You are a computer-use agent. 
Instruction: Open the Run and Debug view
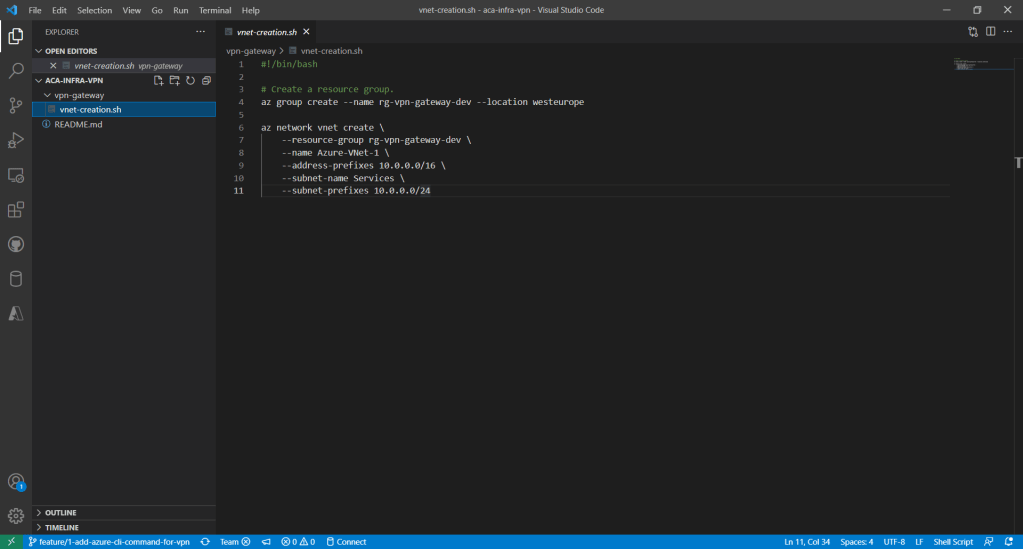click(16, 140)
